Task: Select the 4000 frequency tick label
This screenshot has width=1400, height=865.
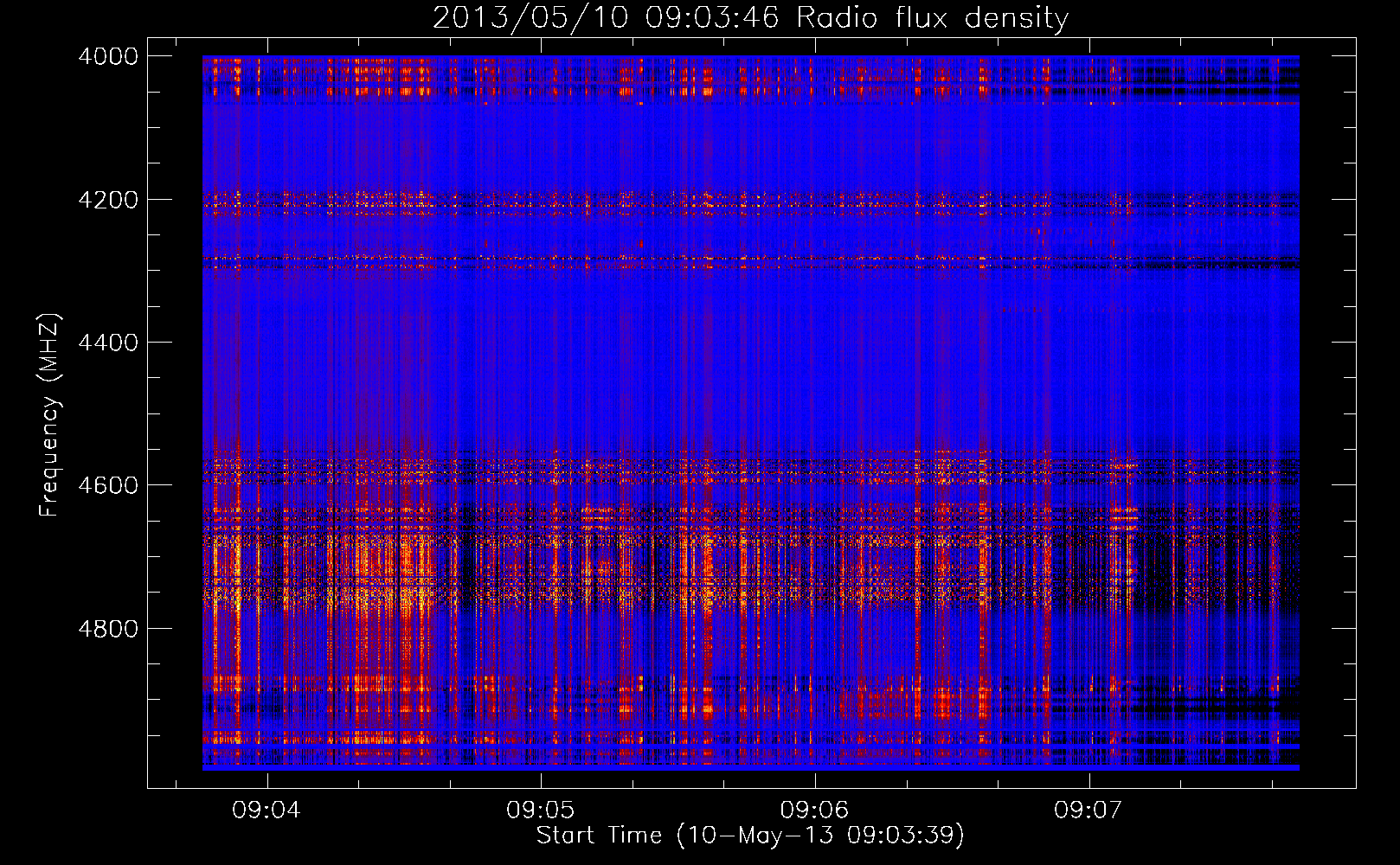Action: [x=108, y=56]
